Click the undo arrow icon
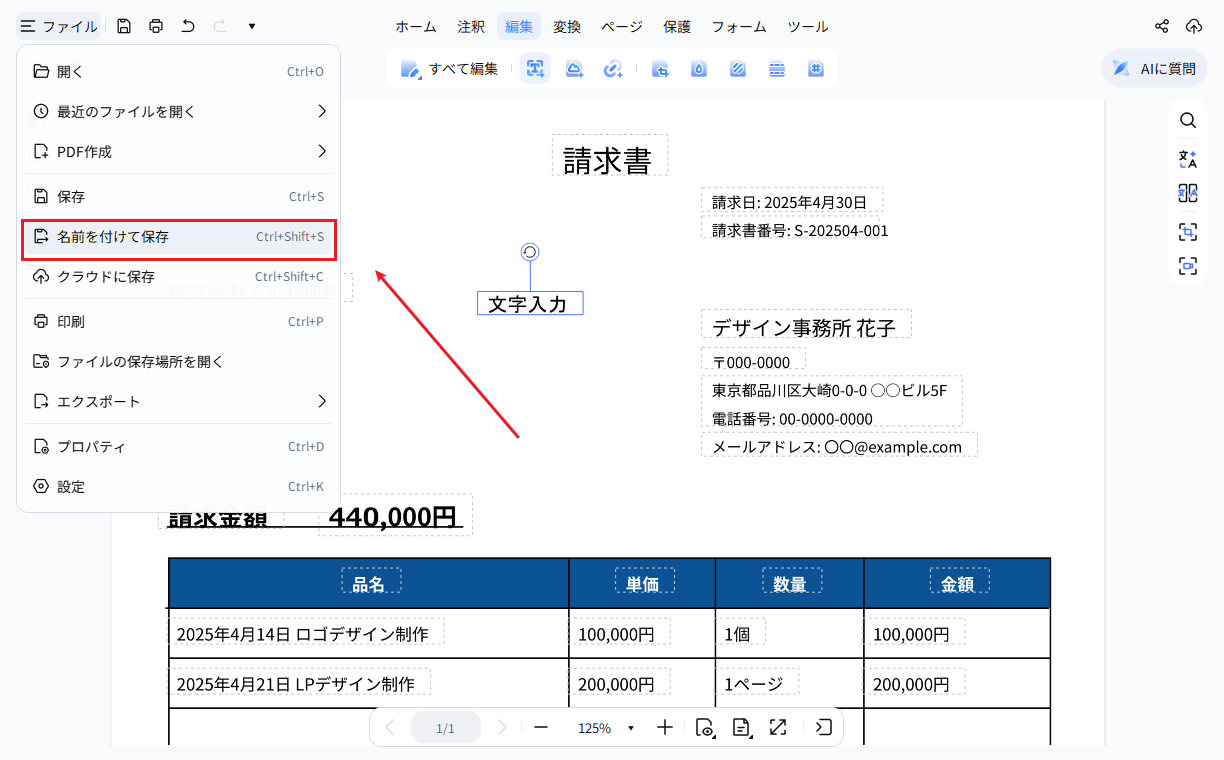The image size is (1224, 760). click(x=188, y=26)
